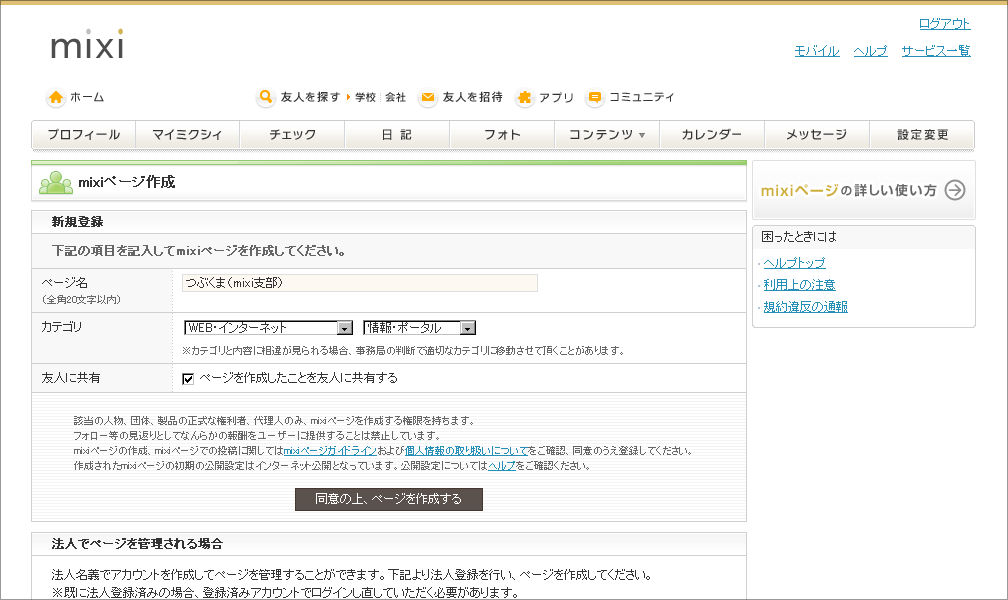Image resolution: width=1008 pixels, height=600 pixels.
Task: Open the 個人情報の取り扱いについて link
Action: coord(465,451)
